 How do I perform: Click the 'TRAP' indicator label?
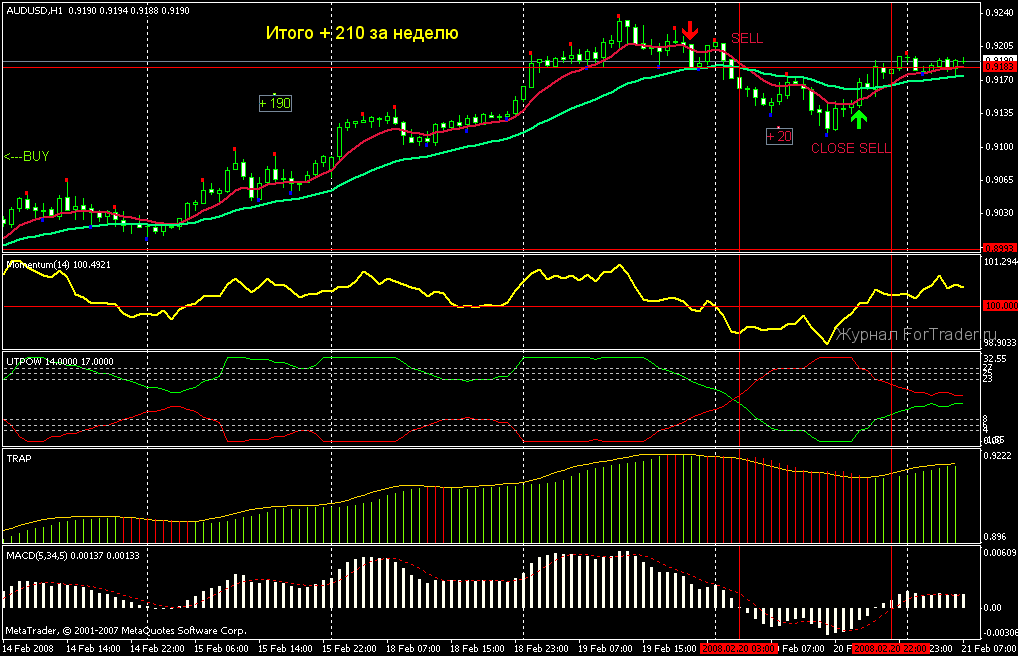pos(19,459)
